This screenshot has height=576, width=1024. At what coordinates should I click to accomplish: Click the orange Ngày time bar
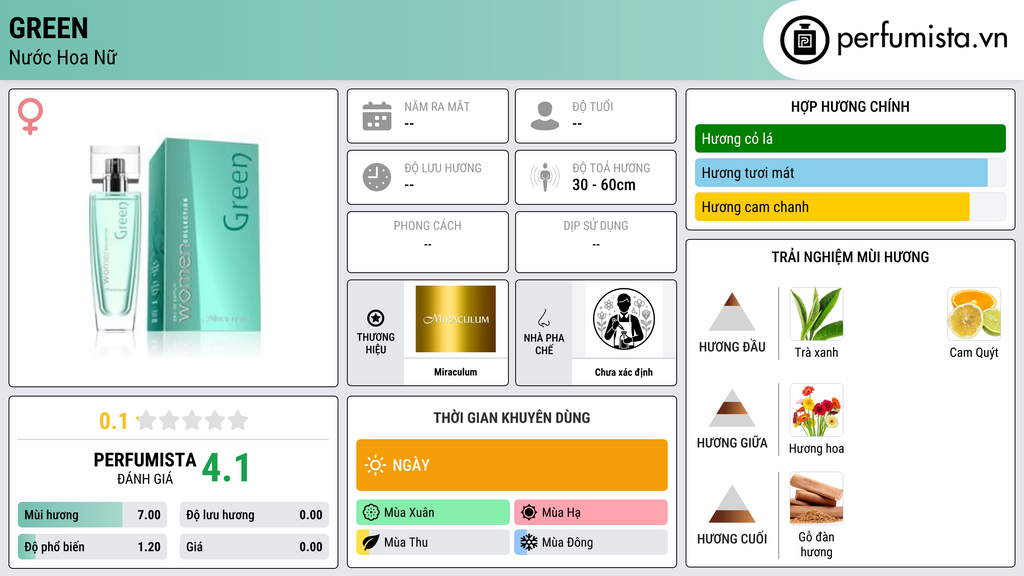point(512,465)
